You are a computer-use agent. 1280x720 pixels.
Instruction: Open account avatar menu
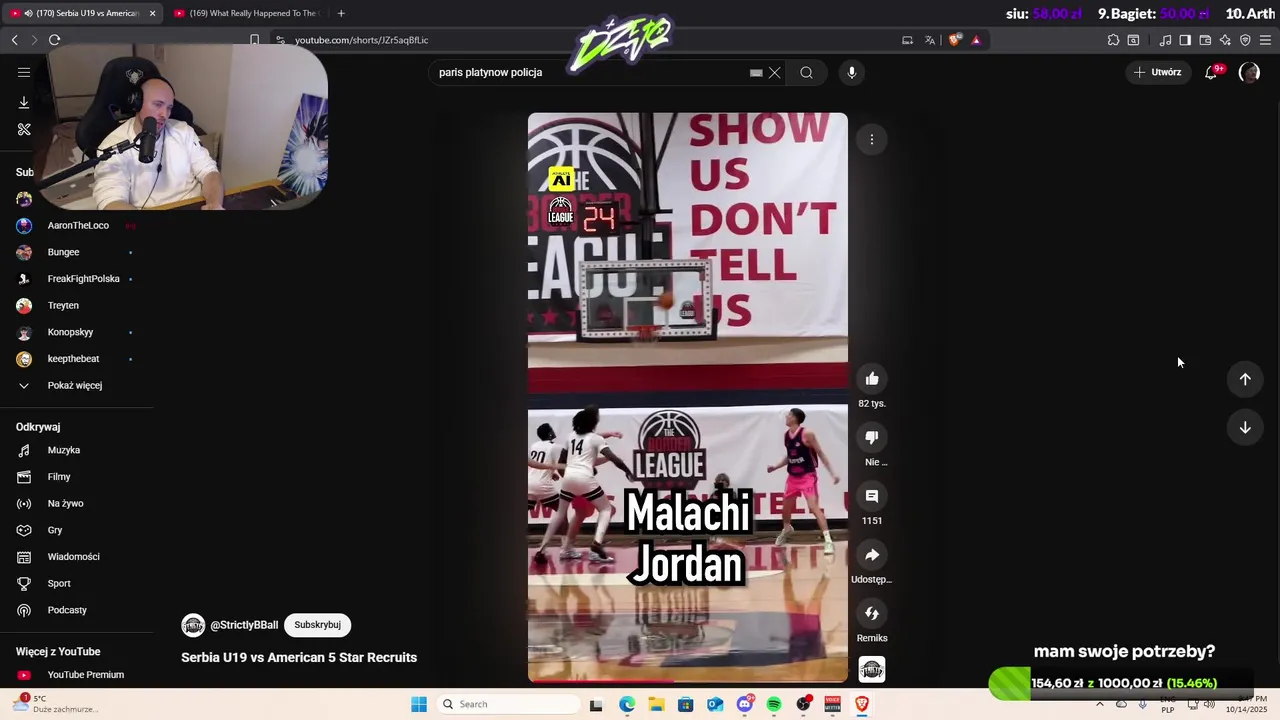tap(1249, 72)
